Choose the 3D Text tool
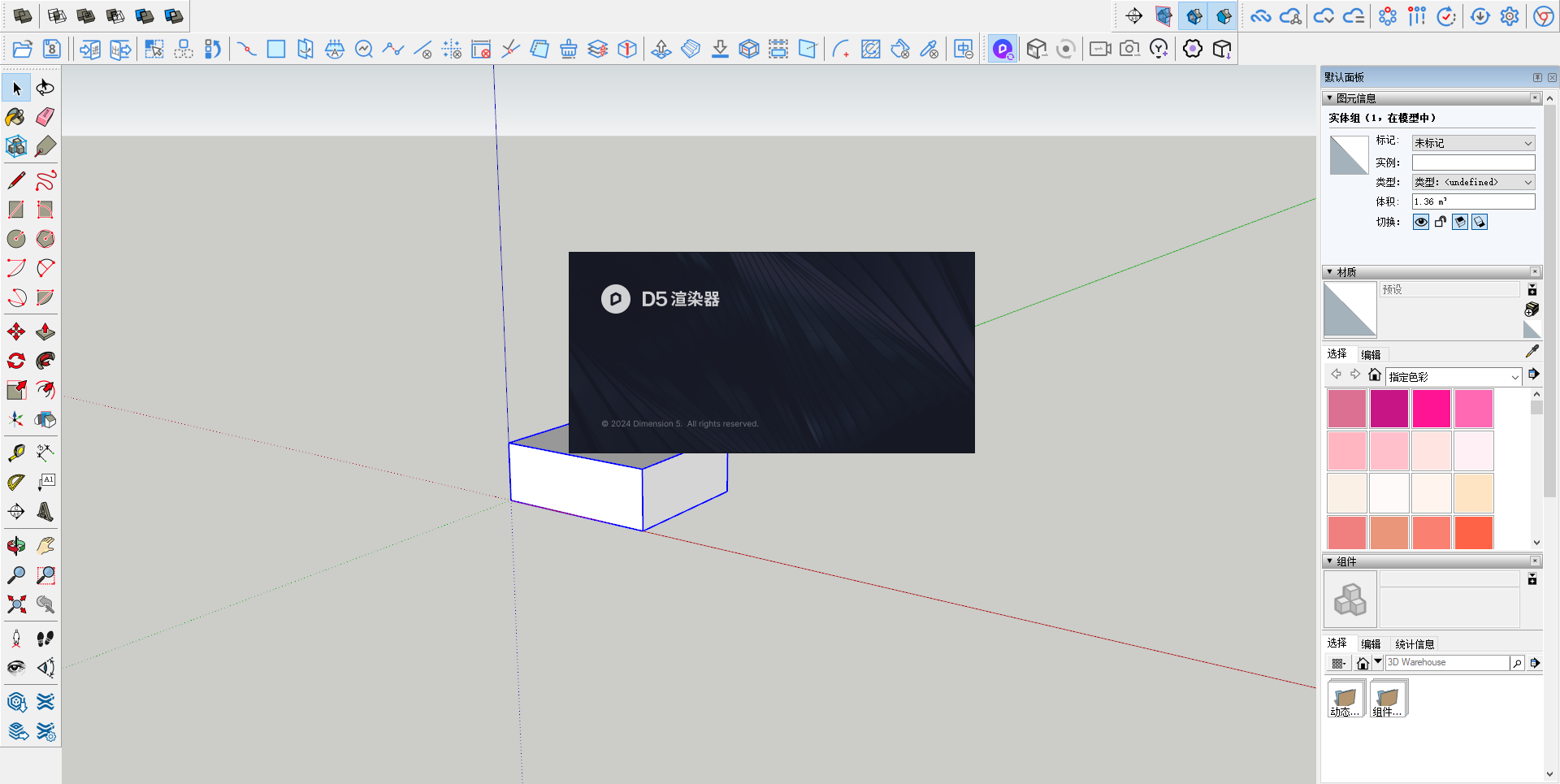The image size is (1560, 784). pos(45,511)
